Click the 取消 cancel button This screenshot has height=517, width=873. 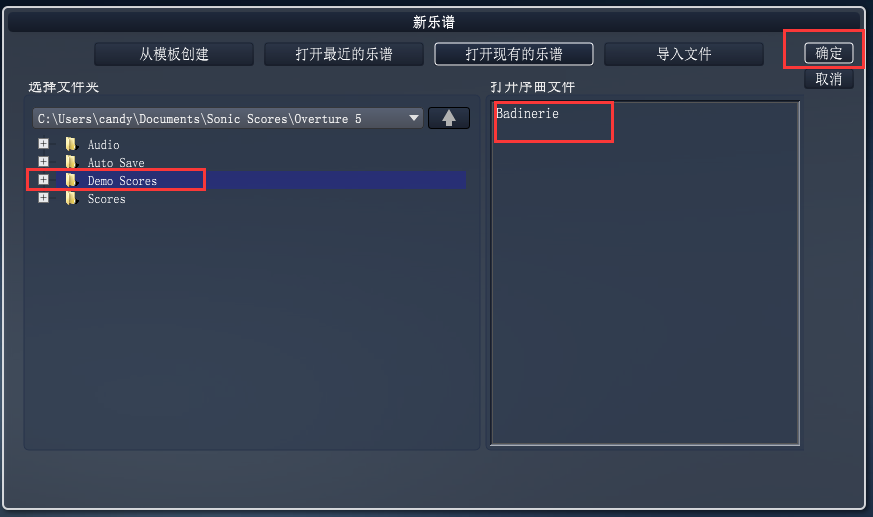(x=828, y=79)
